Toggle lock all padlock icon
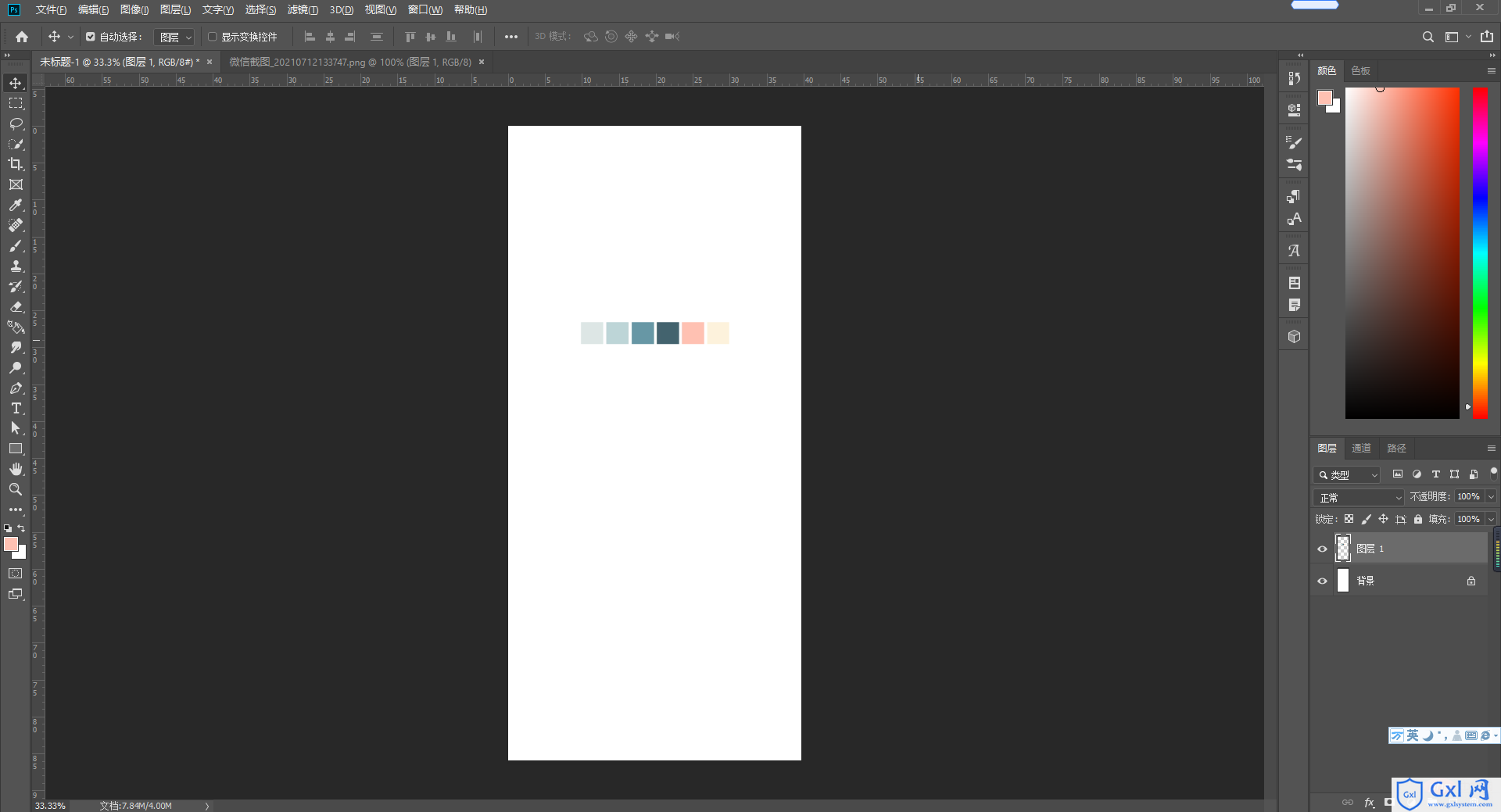The image size is (1501, 812). (x=1417, y=519)
